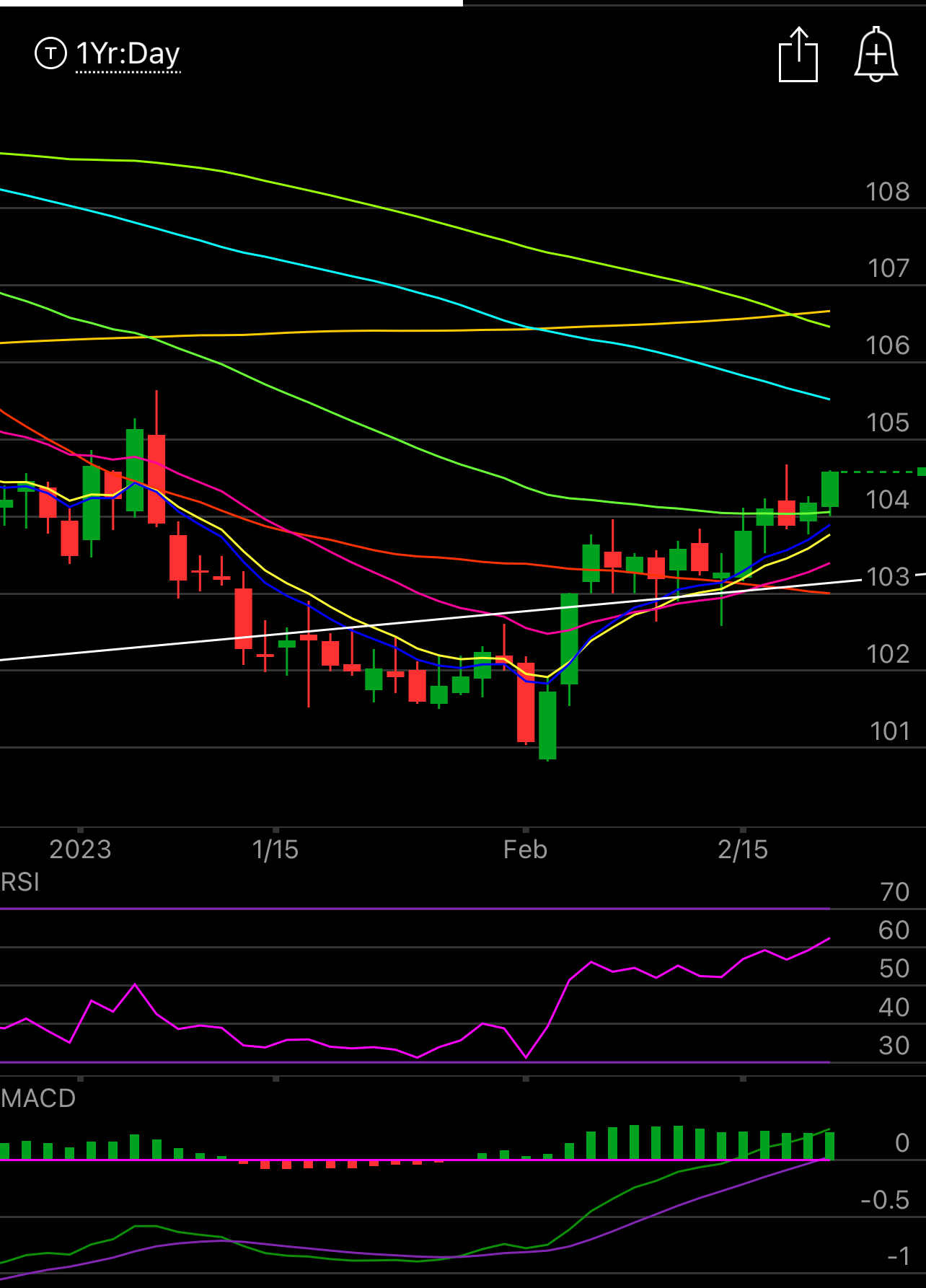926x1288 pixels.
Task: Tap the MACD -1 level label
Action: [x=899, y=1256]
